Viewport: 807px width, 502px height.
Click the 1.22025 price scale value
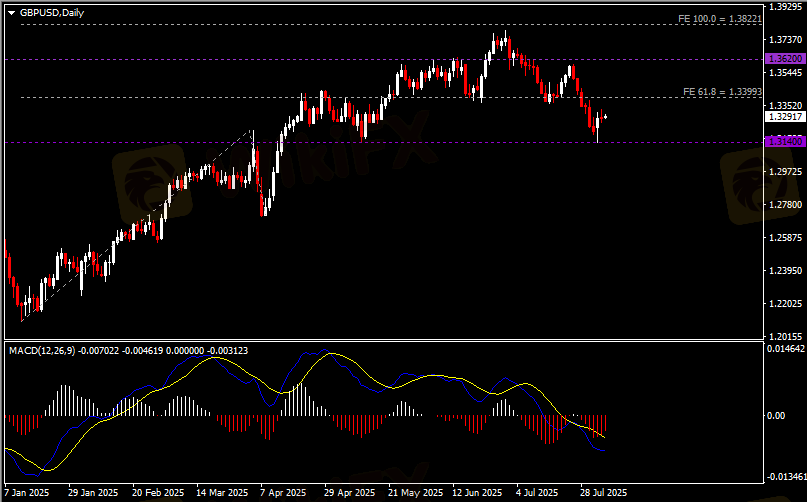tap(785, 304)
